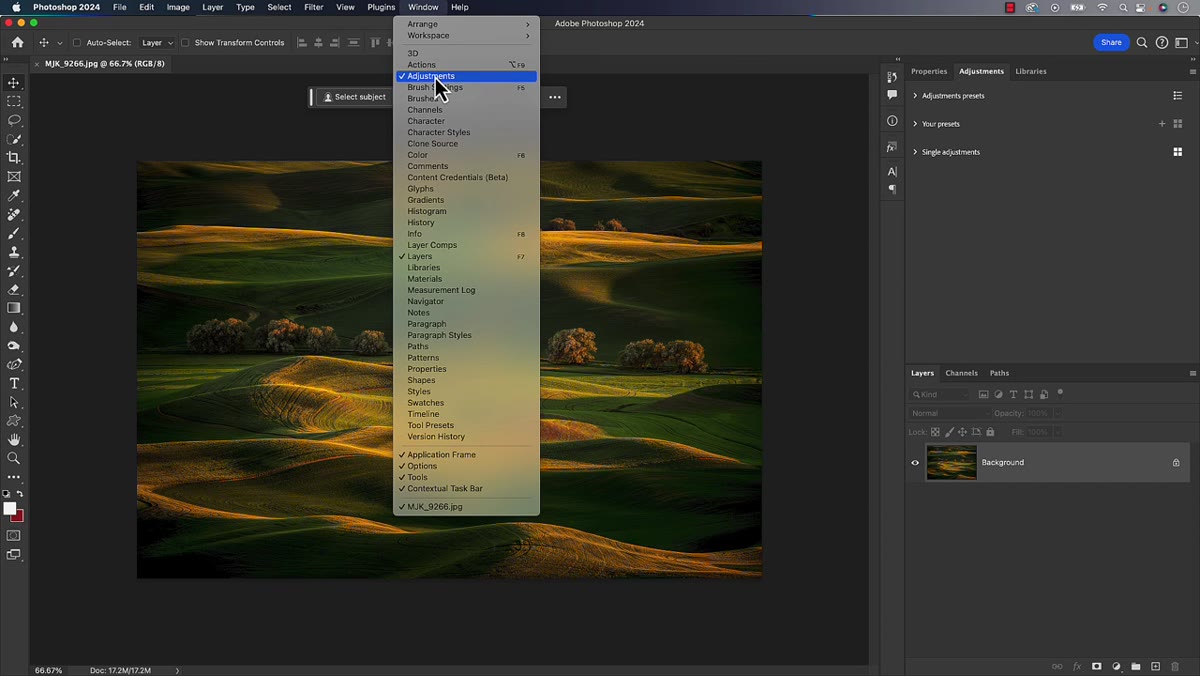
Task: Select the Lasso tool
Action: pyautogui.click(x=14, y=120)
